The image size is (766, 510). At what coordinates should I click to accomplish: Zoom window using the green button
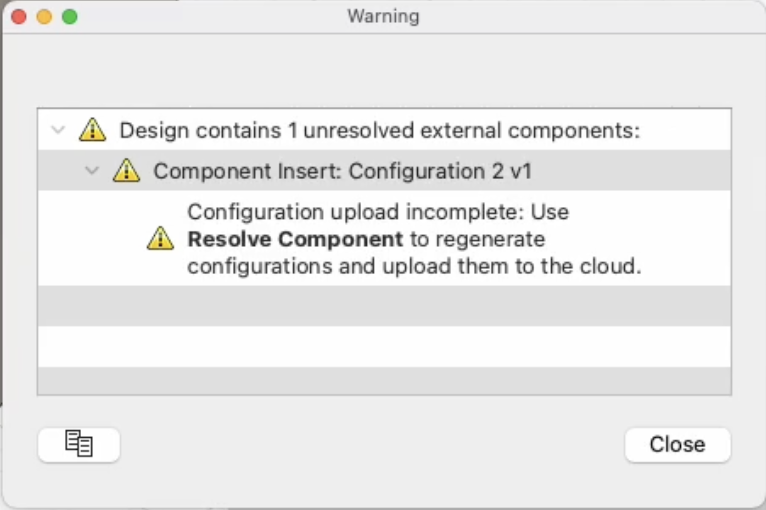pos(69,17)
